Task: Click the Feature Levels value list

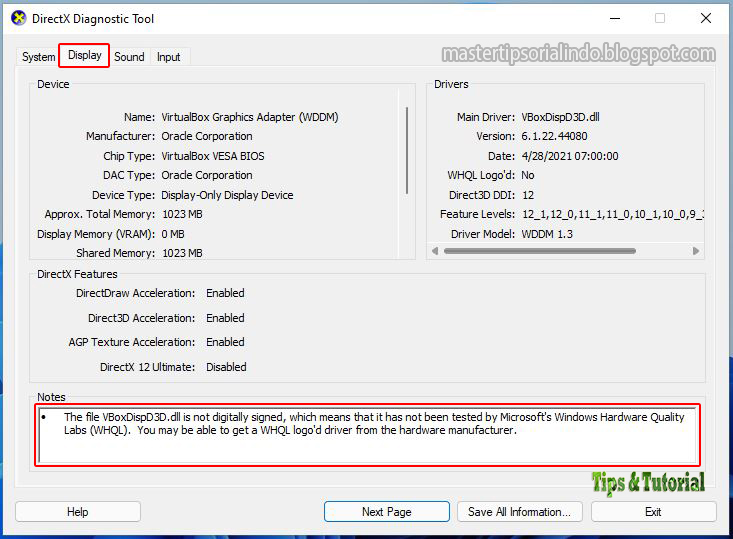Action: [x=613, y=214]
